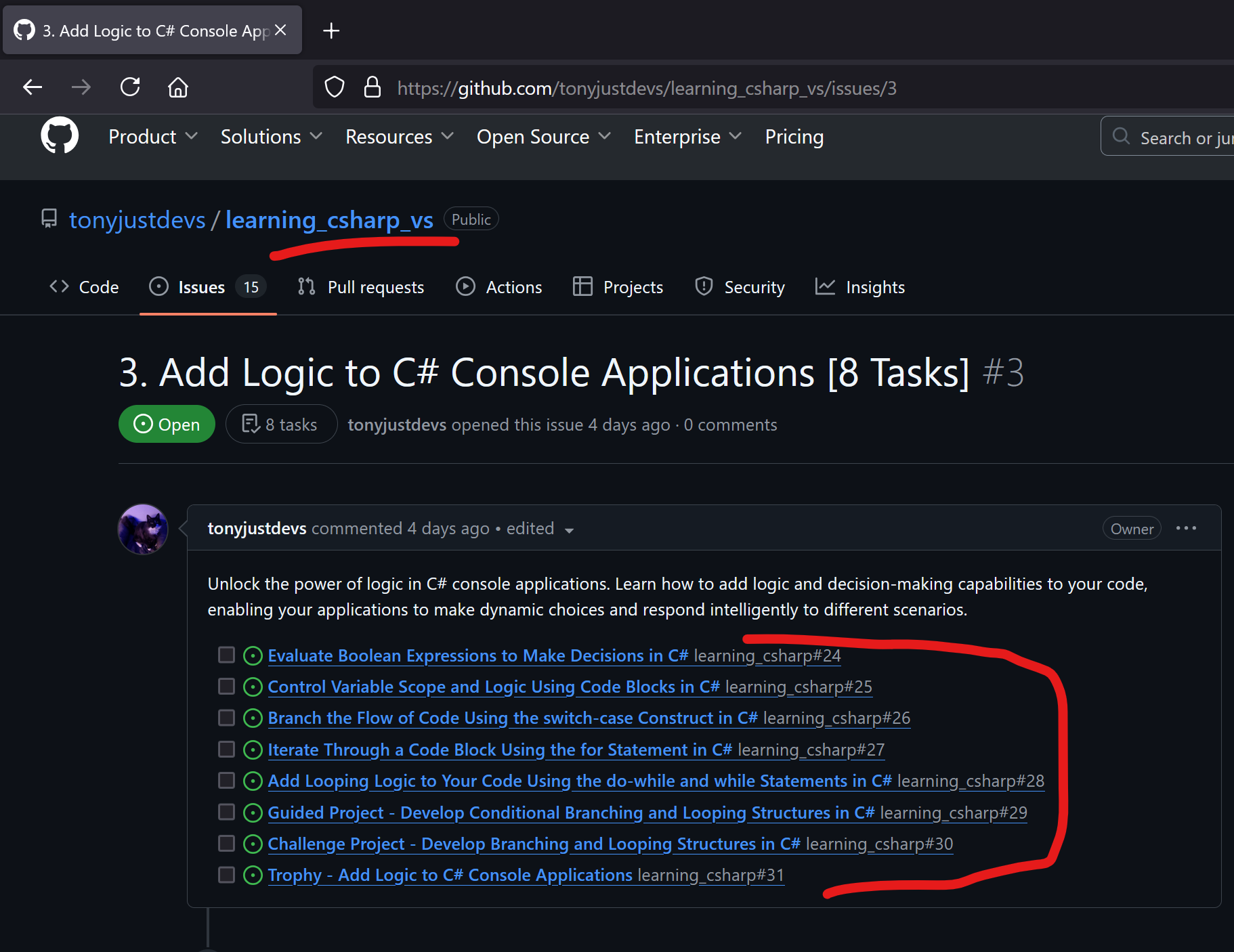The image size is (1234, 952).
Task: Click open-issue icon for Control Variable Scope
Action: tap(253, 687)
